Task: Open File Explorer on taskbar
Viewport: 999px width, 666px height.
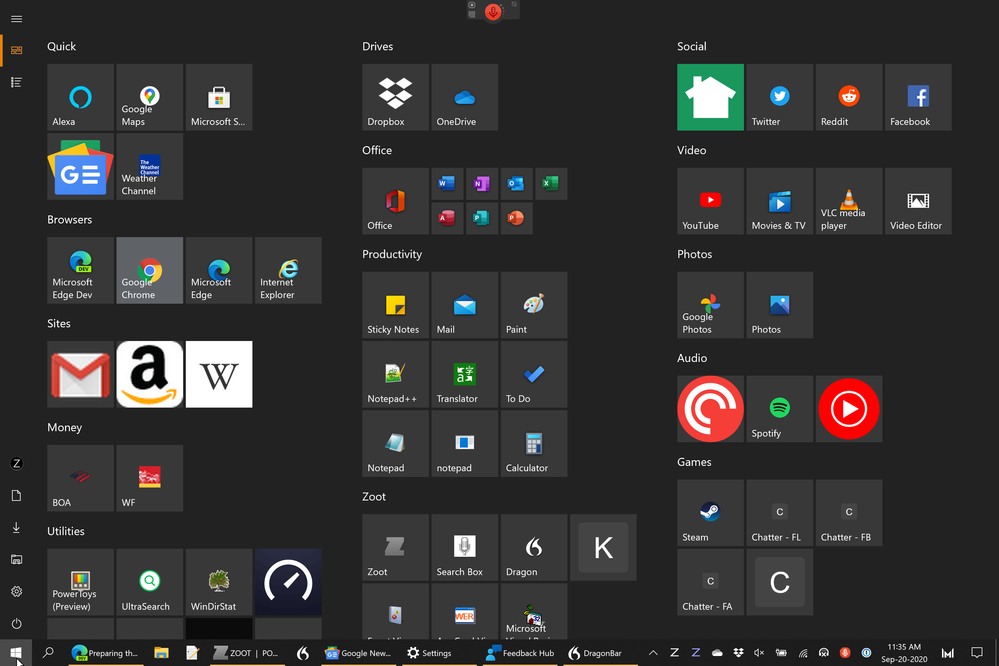Action: 161,653
